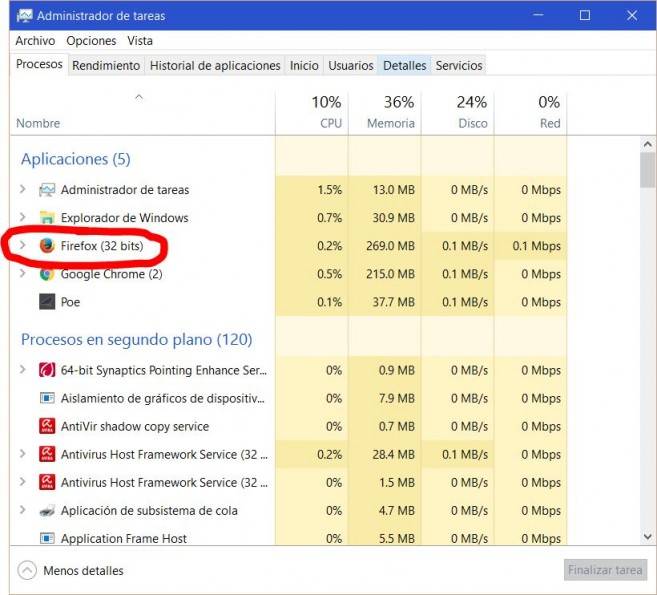Click the Administrador de tareas process icon
The width and height of the screenshot is (657, 595).
(47, 190)
